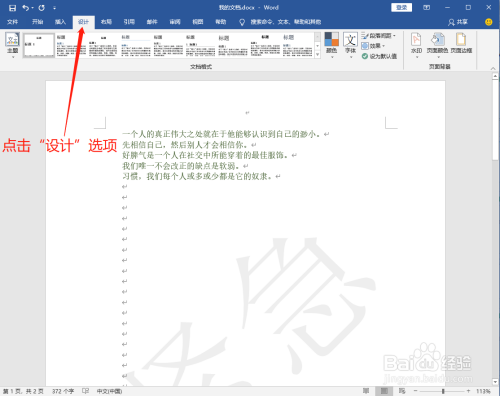This screenshot has height=396, width=500.
Task: Save the document with the floppy disk icon
Action: [12, 8]
